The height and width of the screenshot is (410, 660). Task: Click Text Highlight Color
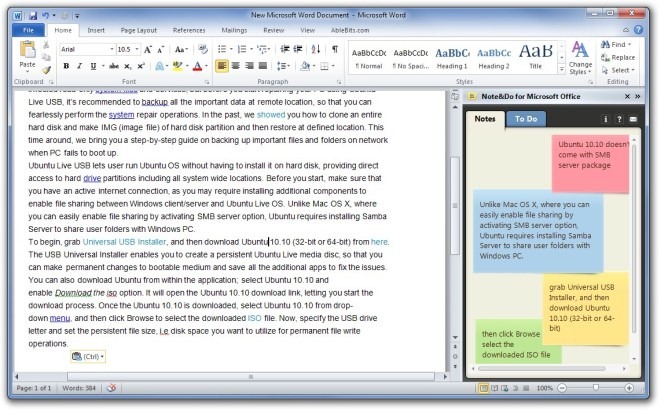point(178,66)
